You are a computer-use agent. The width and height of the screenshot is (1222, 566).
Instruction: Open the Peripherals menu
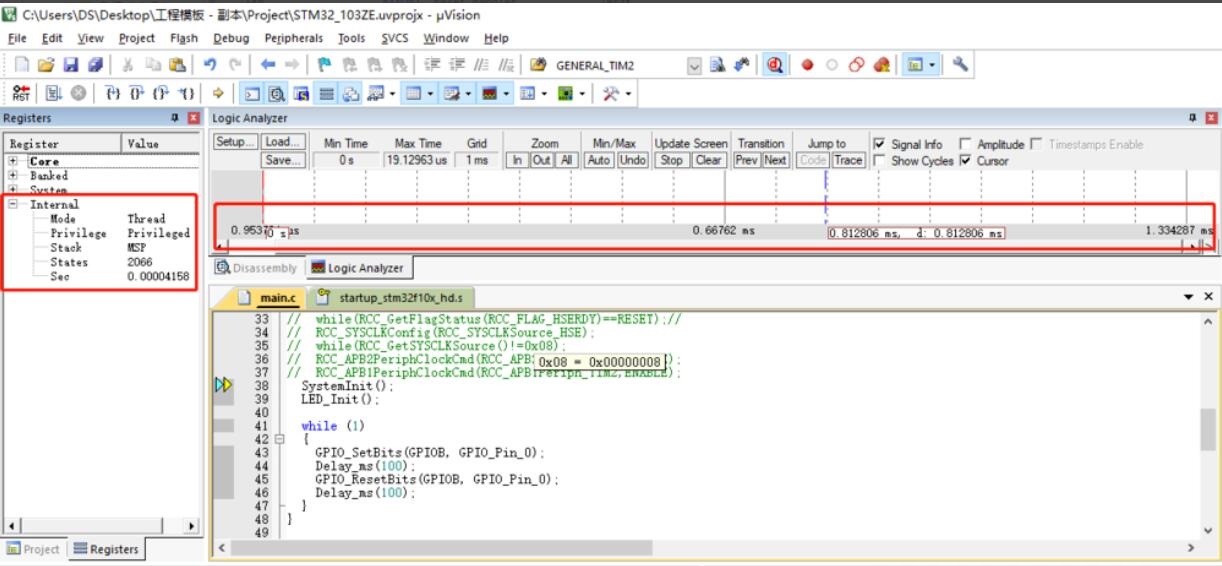[x=293, y=38]
